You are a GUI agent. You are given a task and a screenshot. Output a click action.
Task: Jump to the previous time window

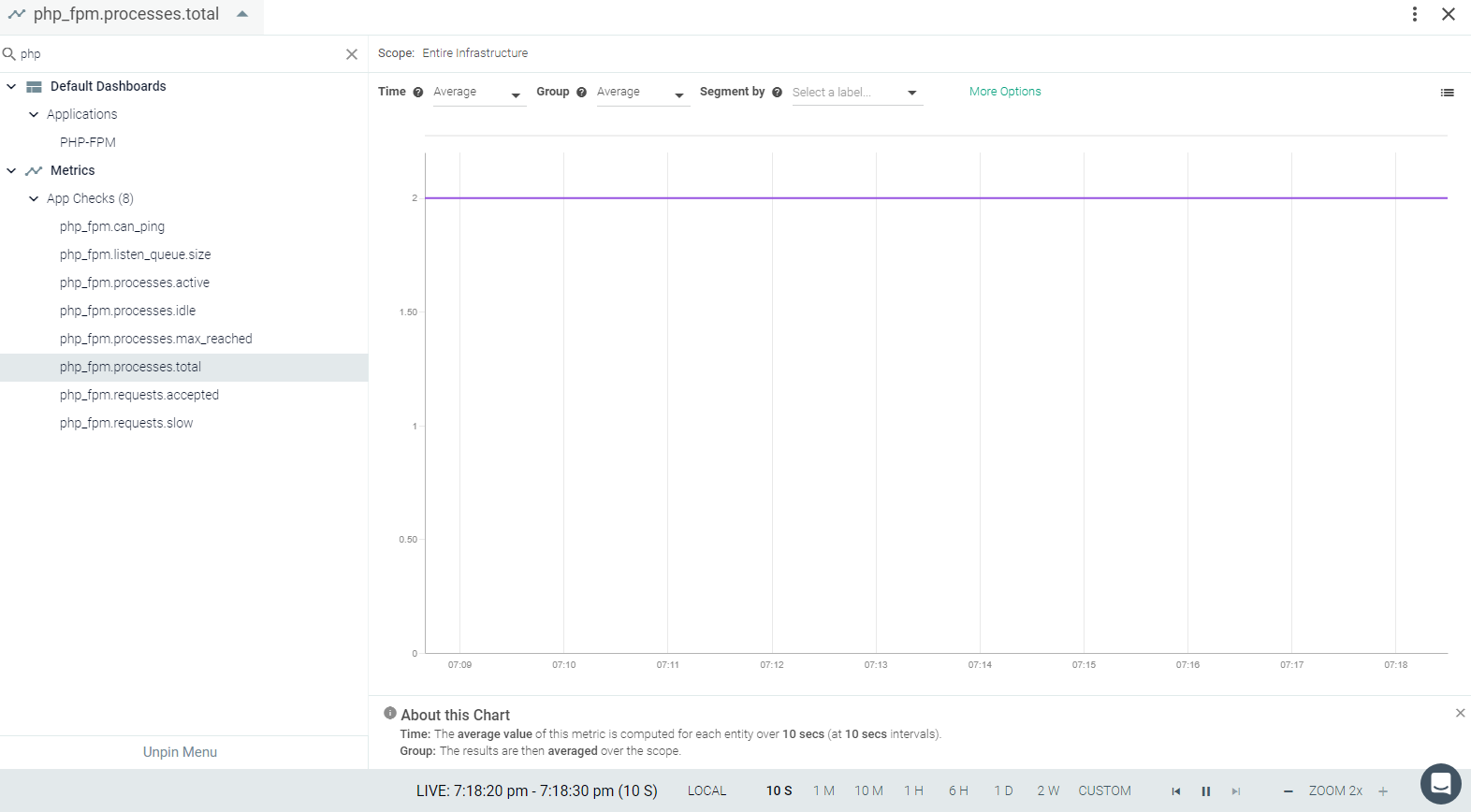1176,791
